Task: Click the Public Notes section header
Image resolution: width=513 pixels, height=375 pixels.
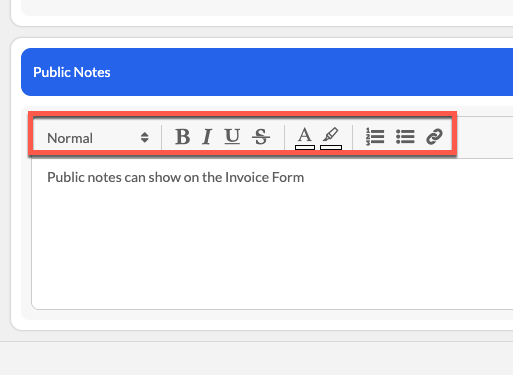Action: point(267,72)
